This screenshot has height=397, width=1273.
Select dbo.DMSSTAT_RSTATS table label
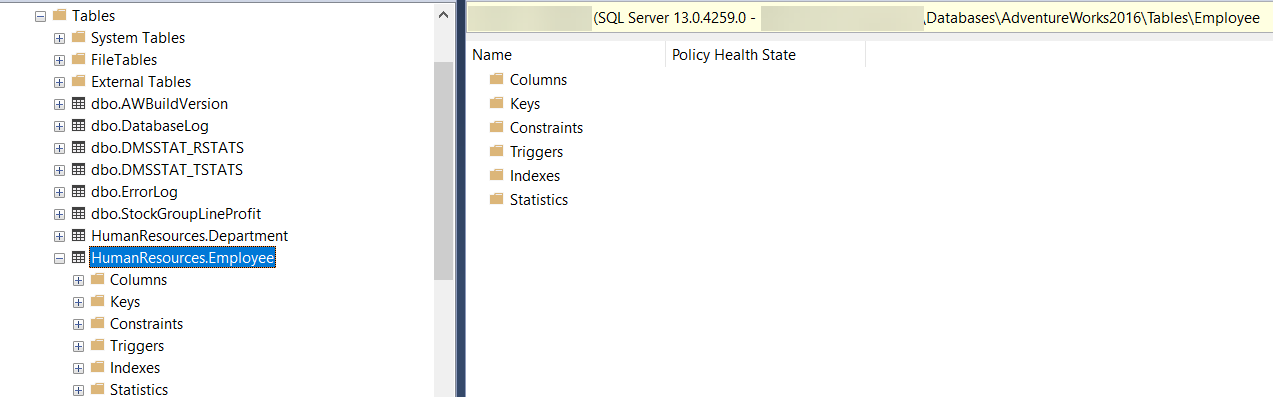(167, 148)
